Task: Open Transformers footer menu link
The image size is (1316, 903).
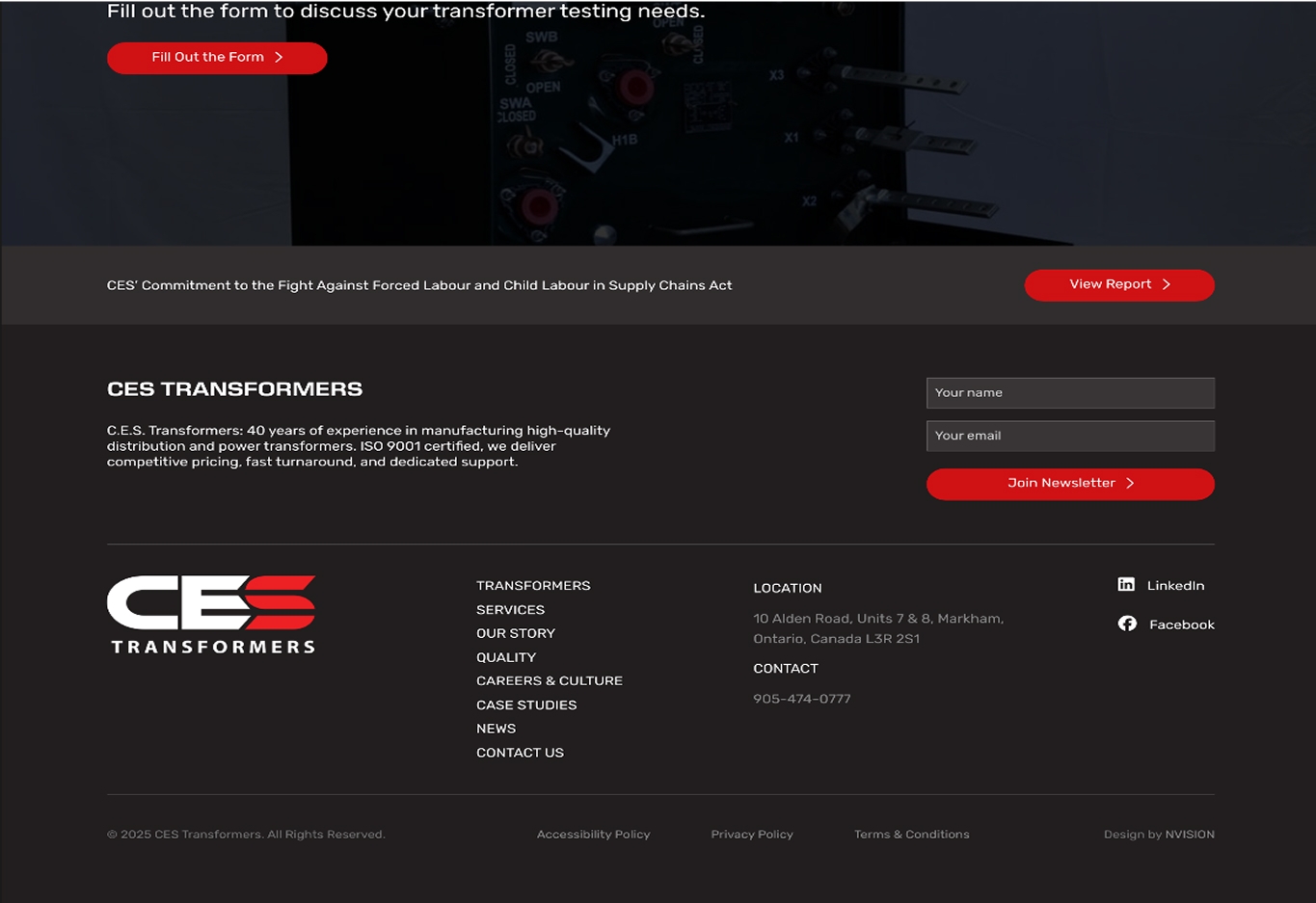Action: click(x=533, y=586)
